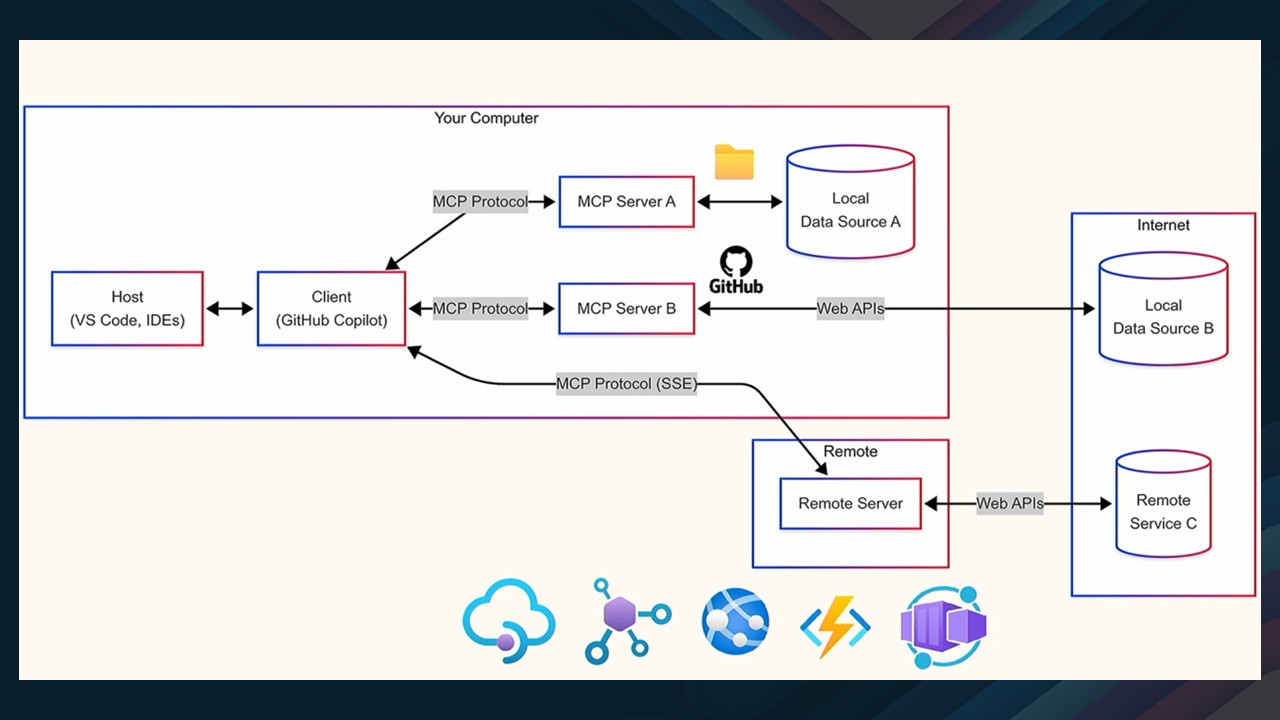The height and width of the screenshot is (720, 1280).
Task: Click the blue cloud API Management icon
Action: tap(508, 621)
